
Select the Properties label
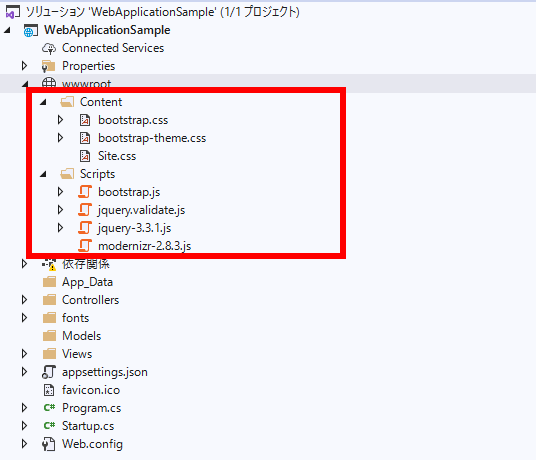click(x=89, y=66)
